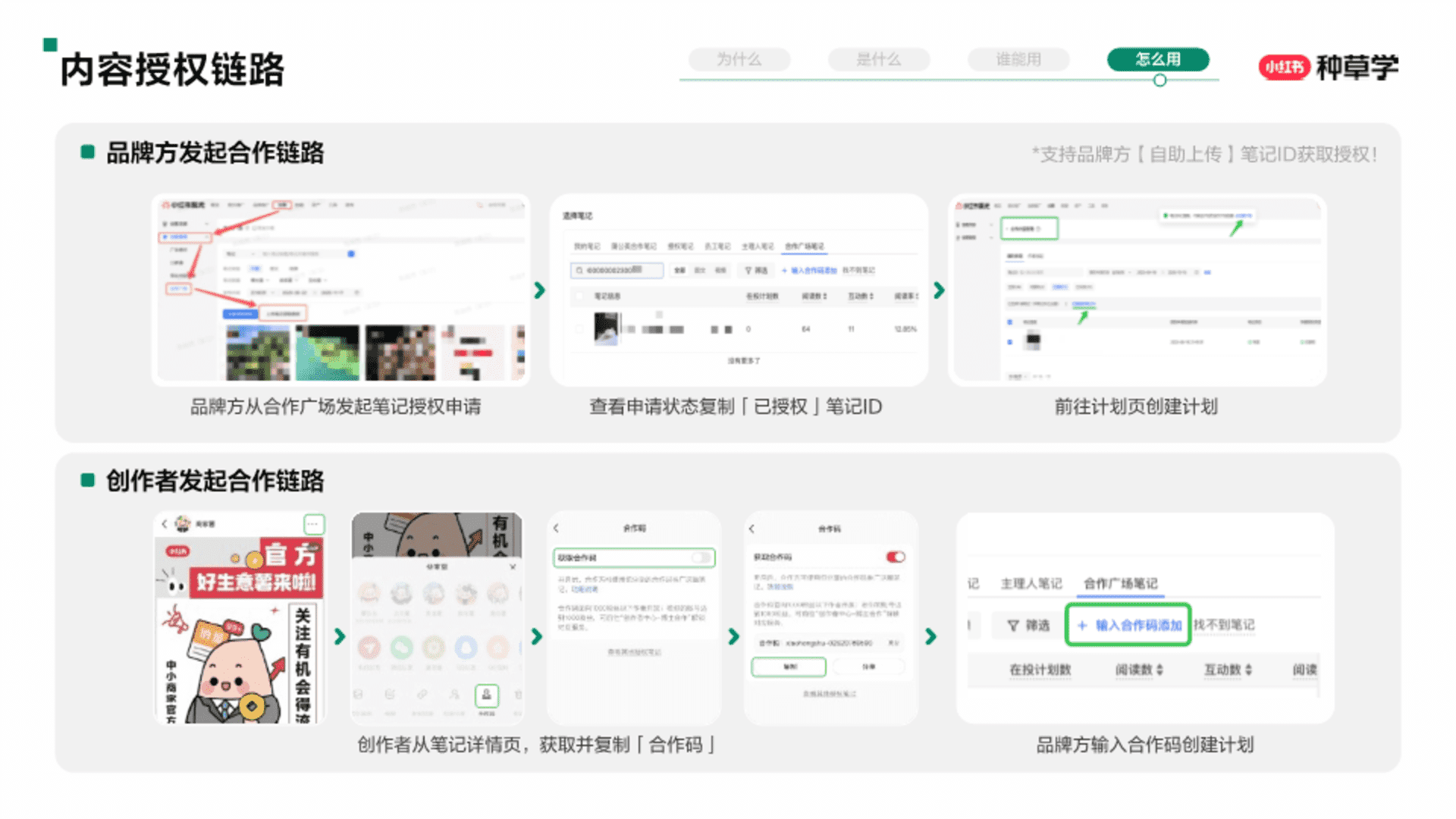The width and height of the screenshot is (1456, 819).
Task: Click the 阅读数 sort arrows in large table header
Action: point(1159,670)
